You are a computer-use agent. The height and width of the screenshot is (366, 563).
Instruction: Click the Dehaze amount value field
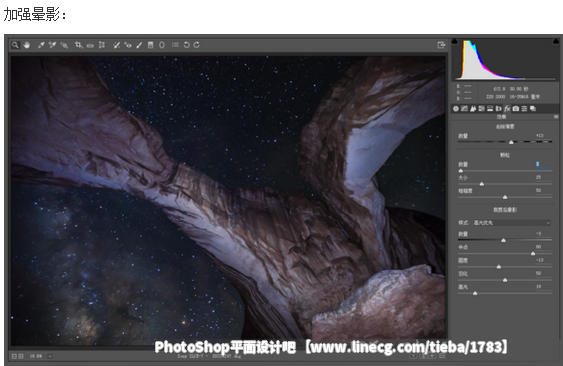point(543,135)
